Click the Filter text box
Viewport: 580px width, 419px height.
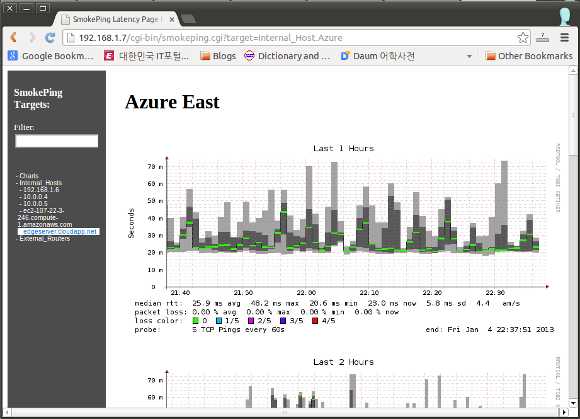point(57,141)
